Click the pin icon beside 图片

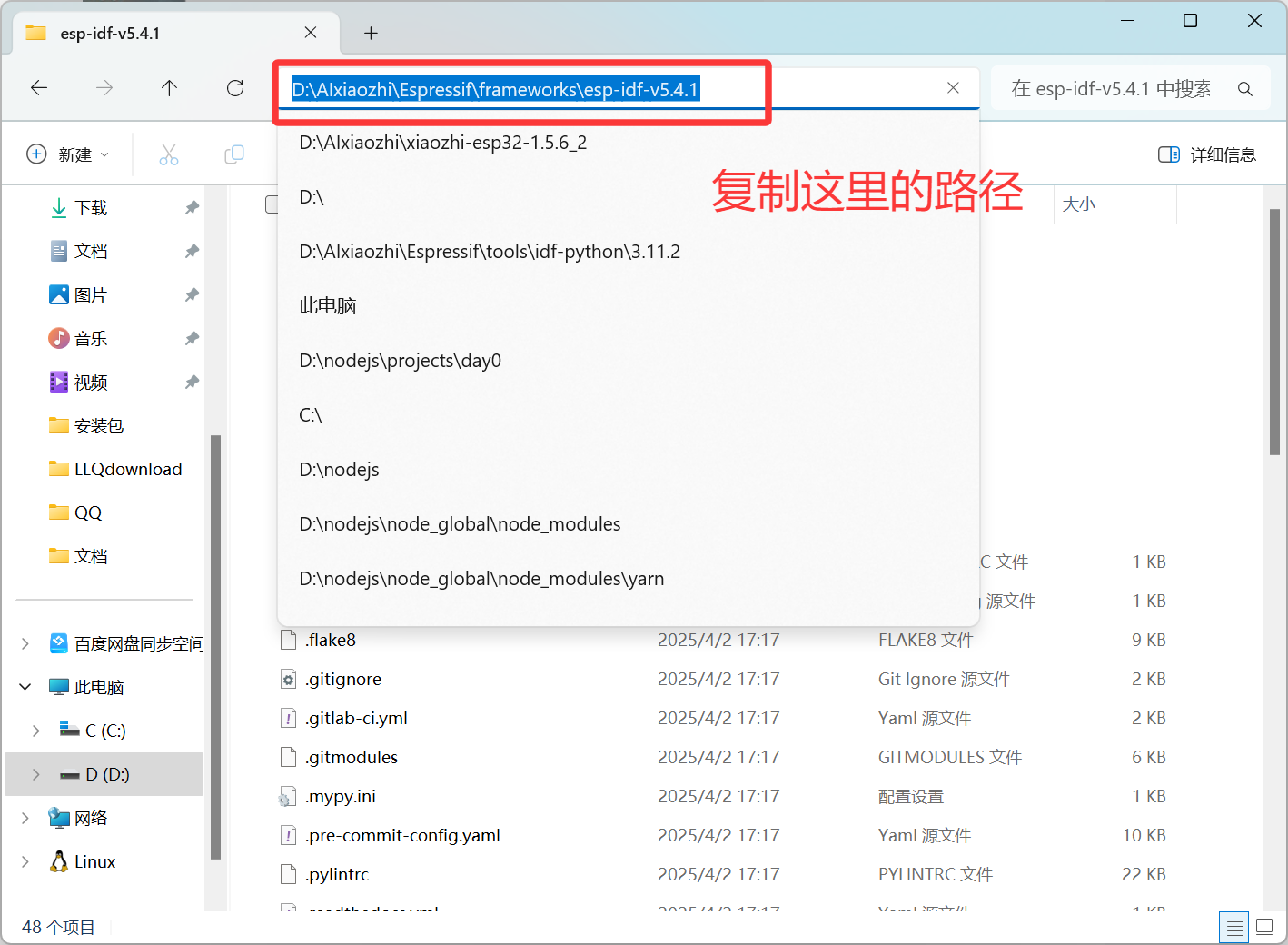pos(192,295)
